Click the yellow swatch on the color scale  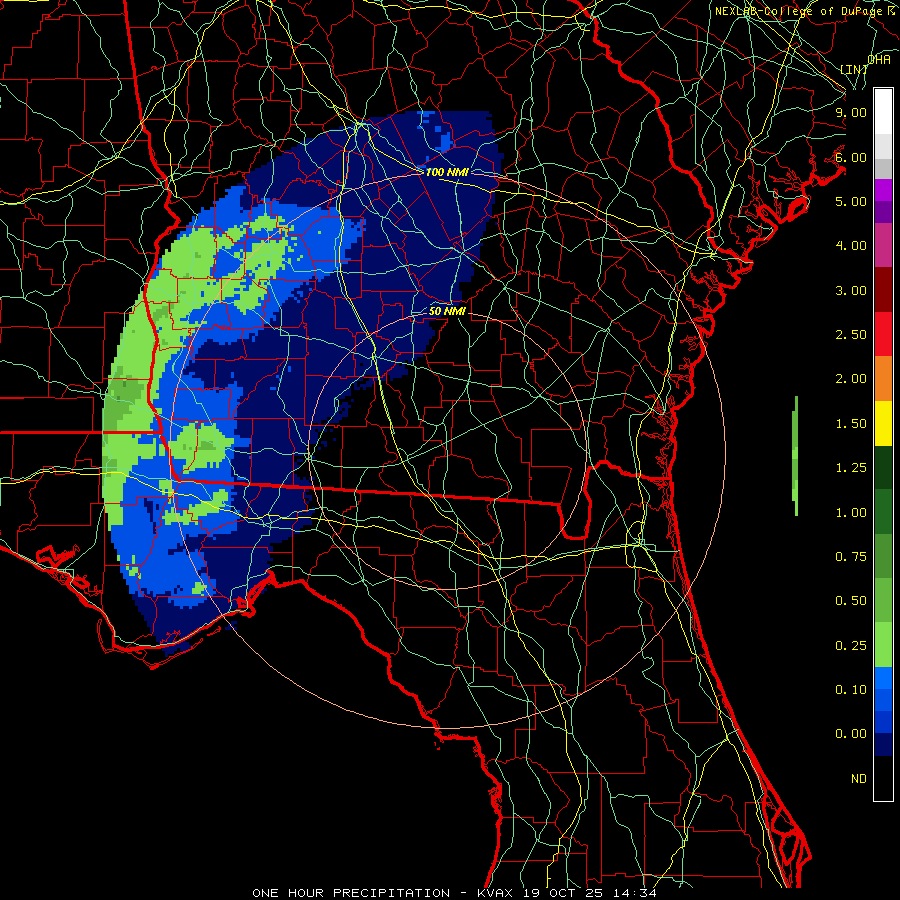pyautogui.click(x=883, y=423)
